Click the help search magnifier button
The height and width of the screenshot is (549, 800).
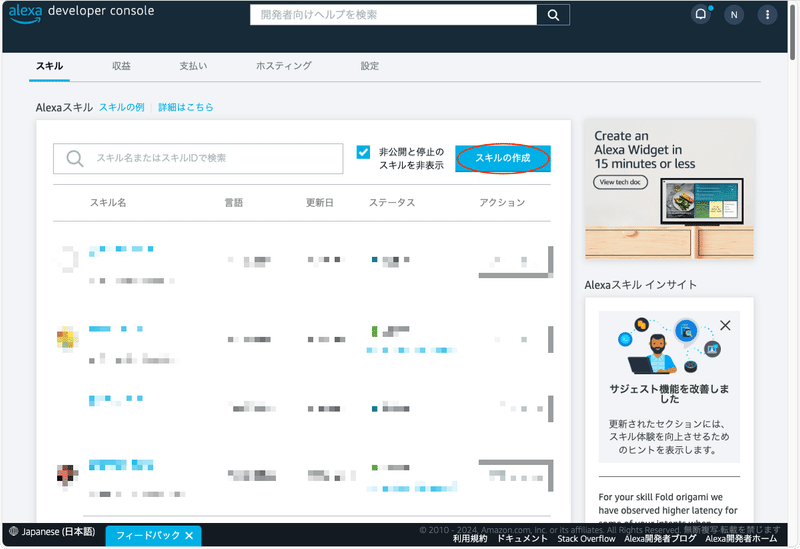click(553, 15)
